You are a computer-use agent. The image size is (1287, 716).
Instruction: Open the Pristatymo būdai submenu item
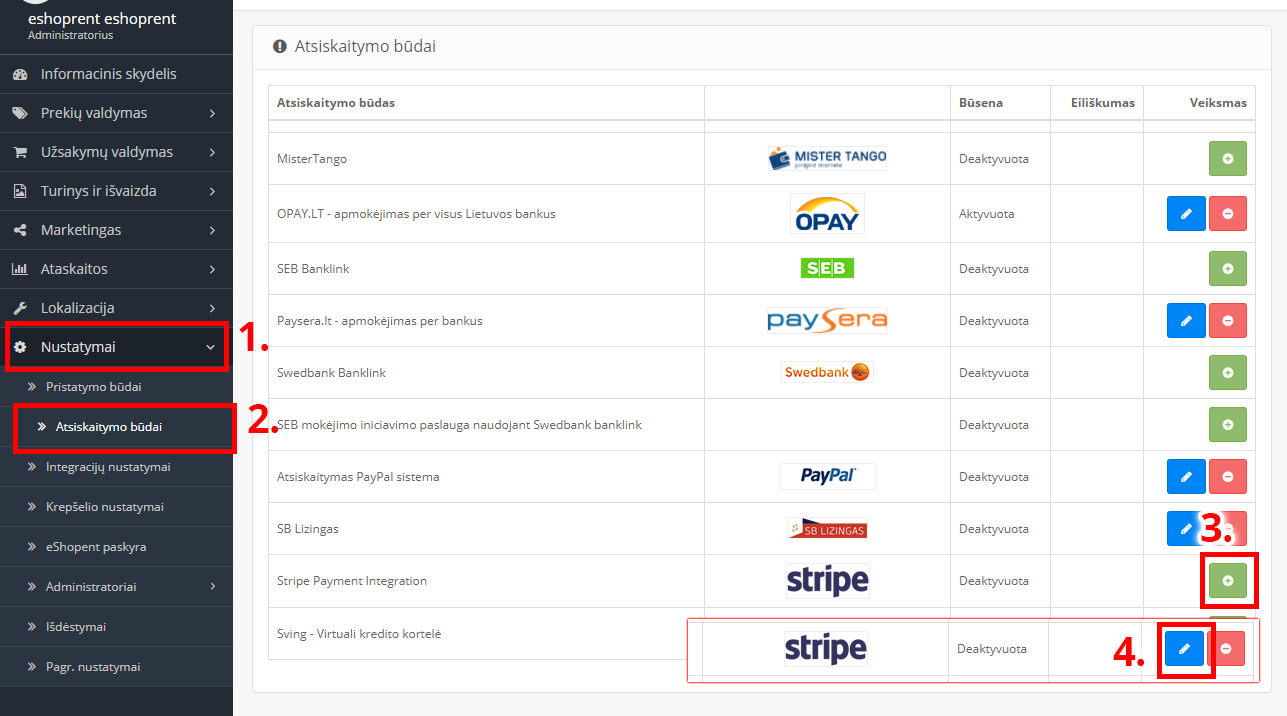(x=116, y=386)
